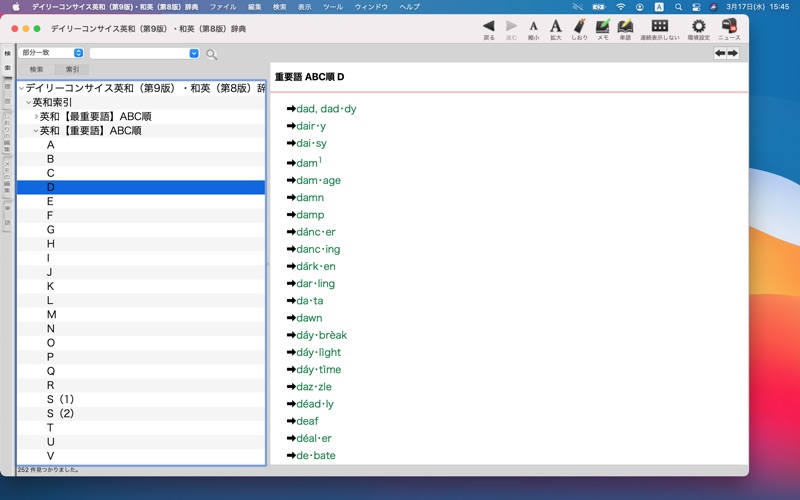Open the Apple menu

(x=16, y=7)
